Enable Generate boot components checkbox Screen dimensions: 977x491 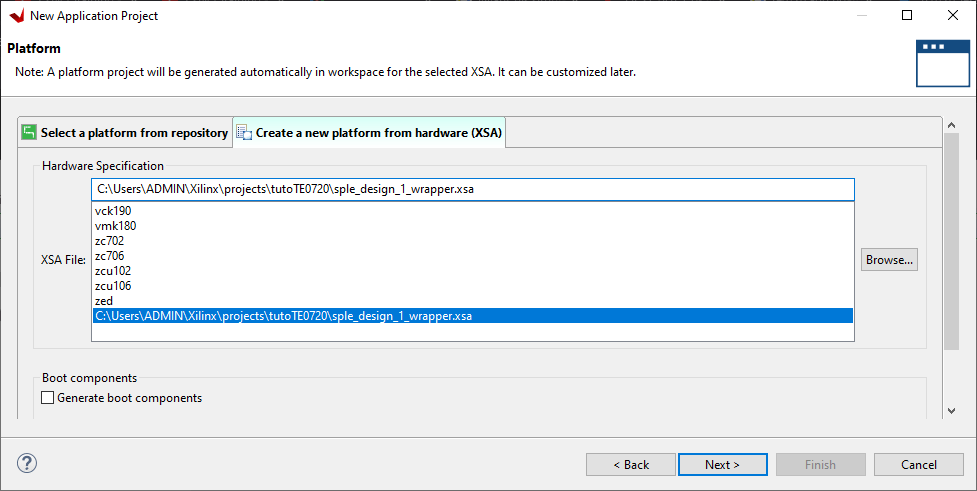click(47, 398)
